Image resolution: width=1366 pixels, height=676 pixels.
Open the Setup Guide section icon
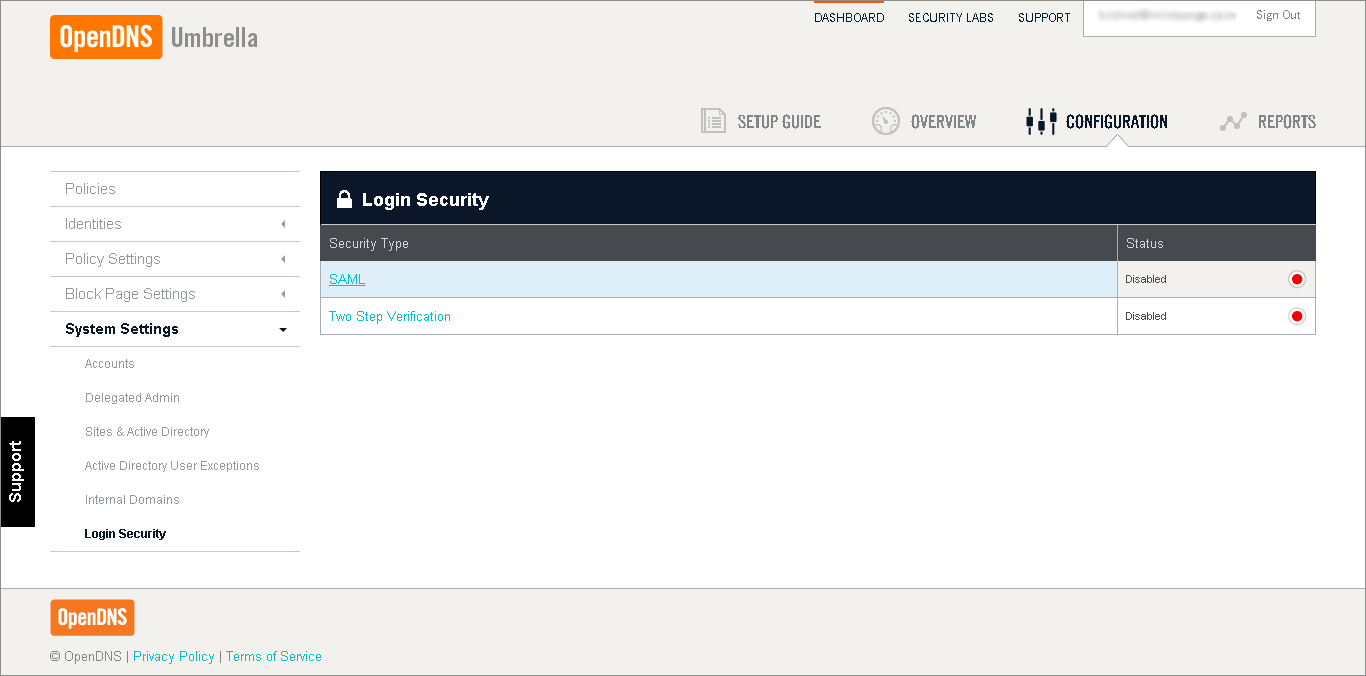(713, 120)
